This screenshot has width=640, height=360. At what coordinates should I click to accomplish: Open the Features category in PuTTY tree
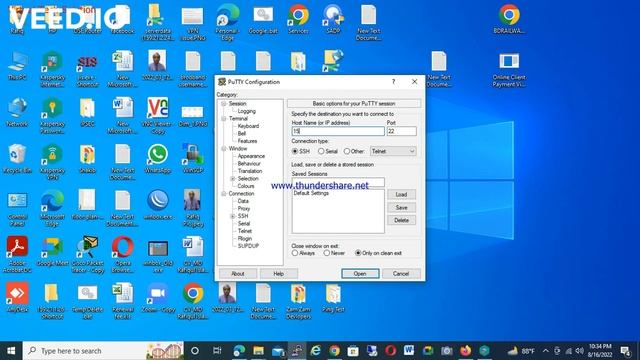click(x=247, y=141)
